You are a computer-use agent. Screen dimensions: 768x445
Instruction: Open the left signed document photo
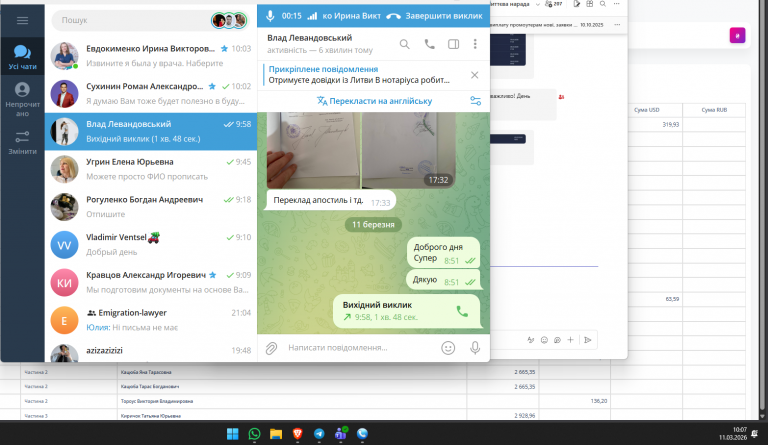313,150
